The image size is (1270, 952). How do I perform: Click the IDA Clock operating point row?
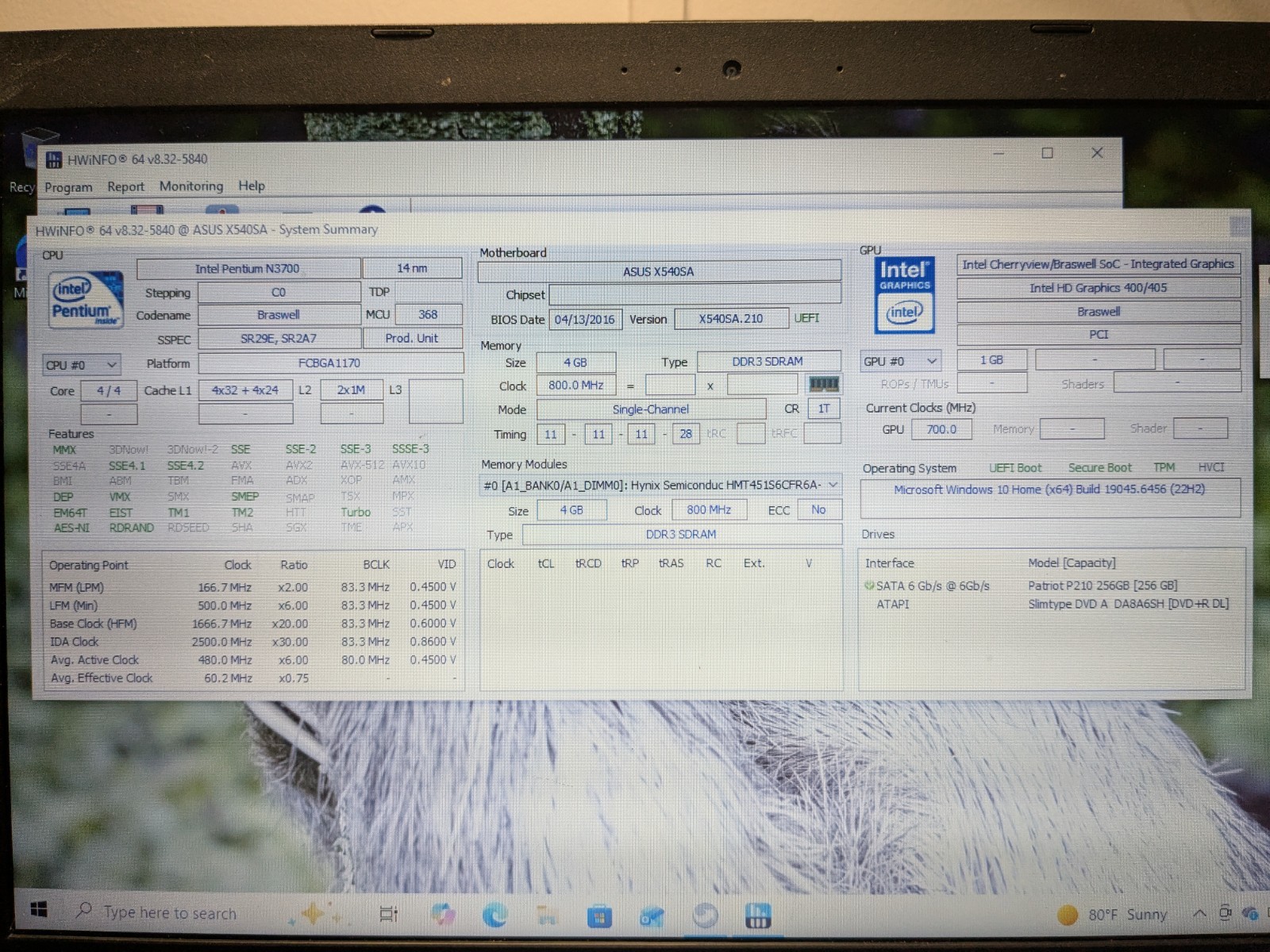(x=253, y=642)
